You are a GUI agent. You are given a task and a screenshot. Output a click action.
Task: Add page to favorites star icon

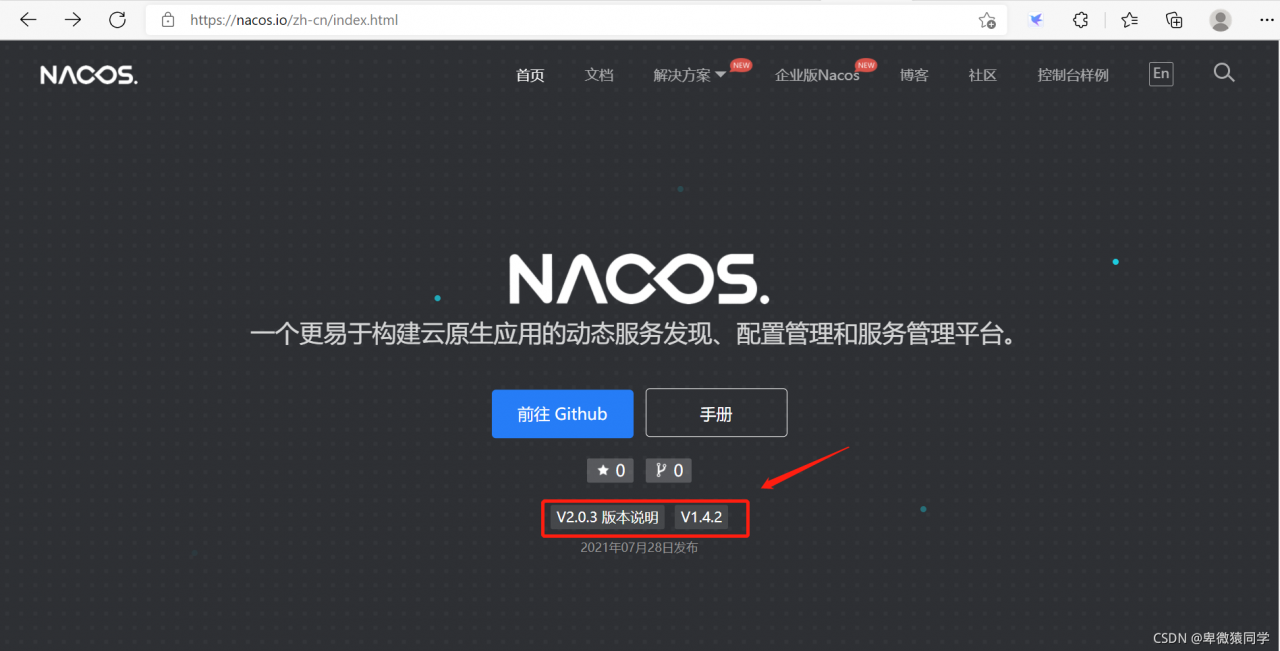[x=987, y=20]
